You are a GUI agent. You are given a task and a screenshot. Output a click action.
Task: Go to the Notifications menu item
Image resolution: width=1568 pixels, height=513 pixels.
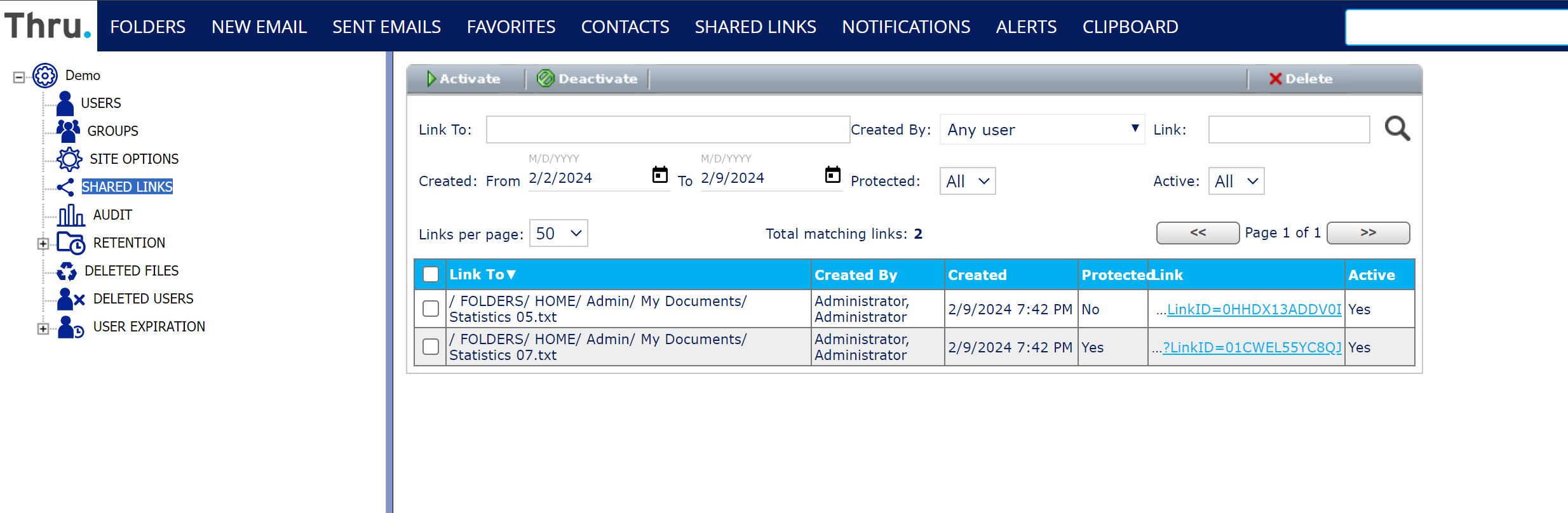906,27
